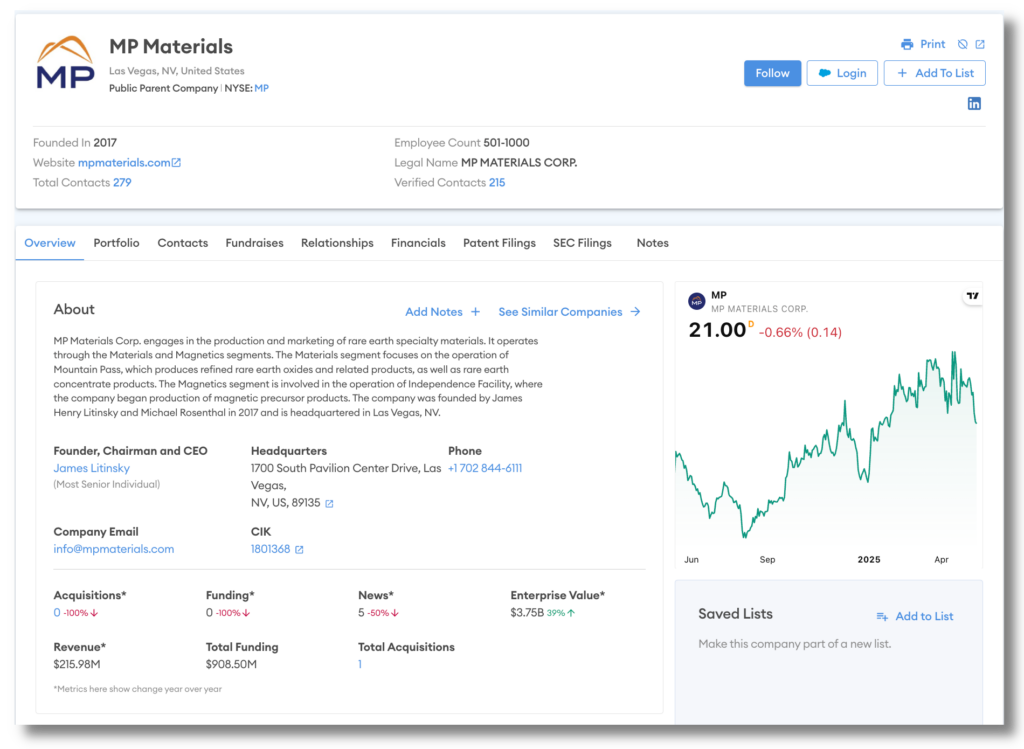Click the 2025 label on chart axis
This screenshot has height=749, width=1024.
point(869,560)
